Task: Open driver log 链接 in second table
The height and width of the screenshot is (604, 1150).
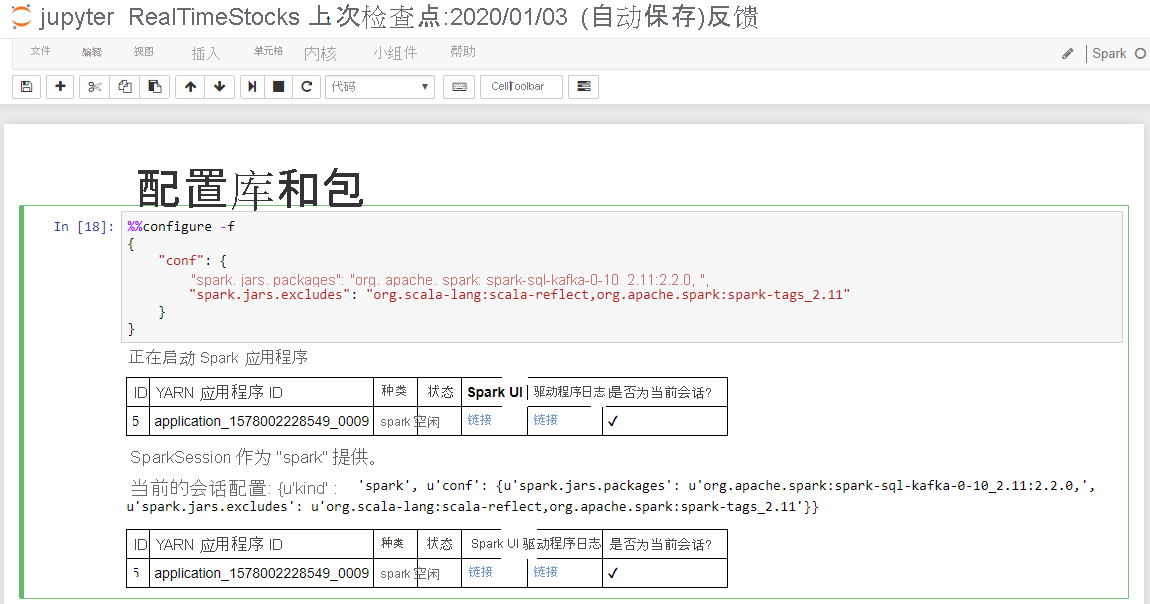Action: point(546,572)
